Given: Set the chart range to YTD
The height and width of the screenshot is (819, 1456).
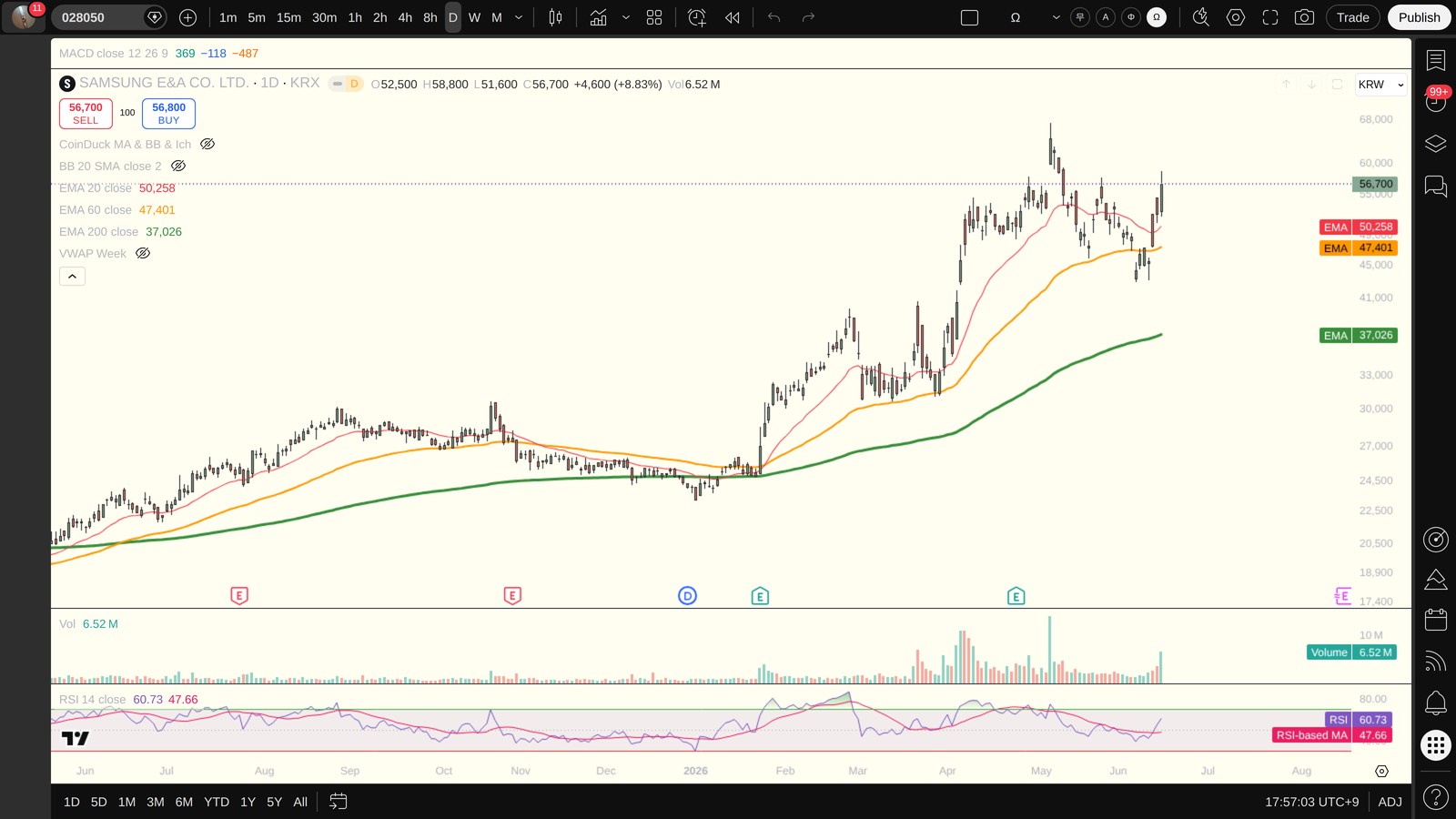Looking at the screenshot, I should [217, 802].
